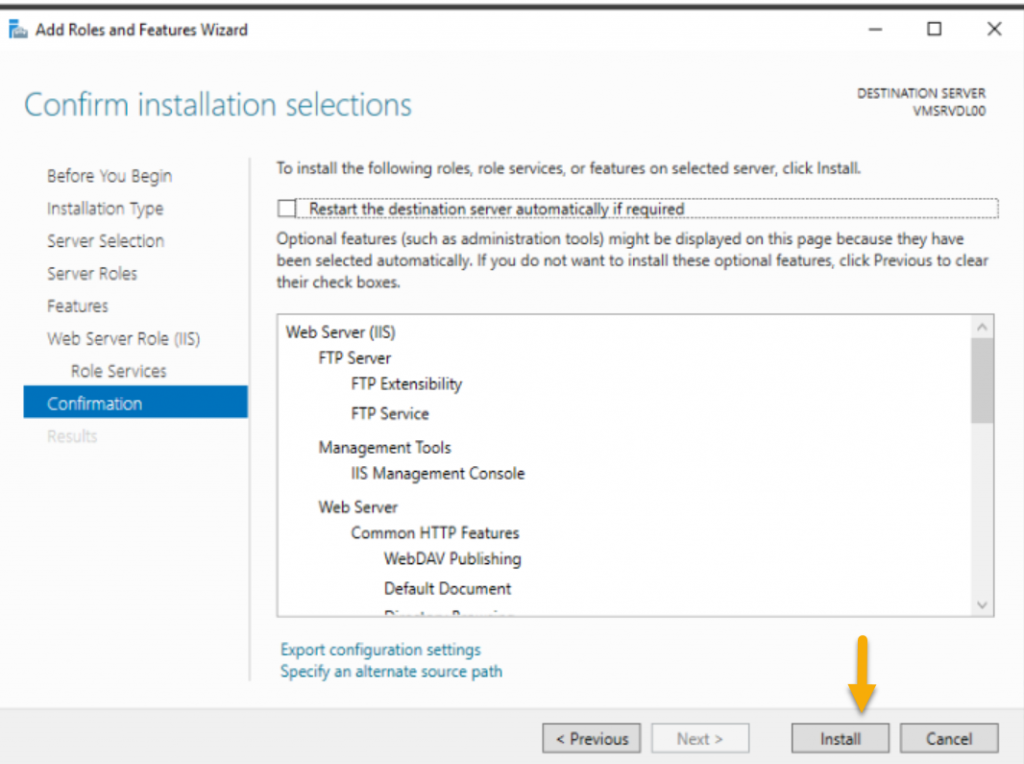Select WebDAV Publishing in the list
The width and height of the screenshot is (1024, 764).
pyautogui.click(x=452, y=558)
